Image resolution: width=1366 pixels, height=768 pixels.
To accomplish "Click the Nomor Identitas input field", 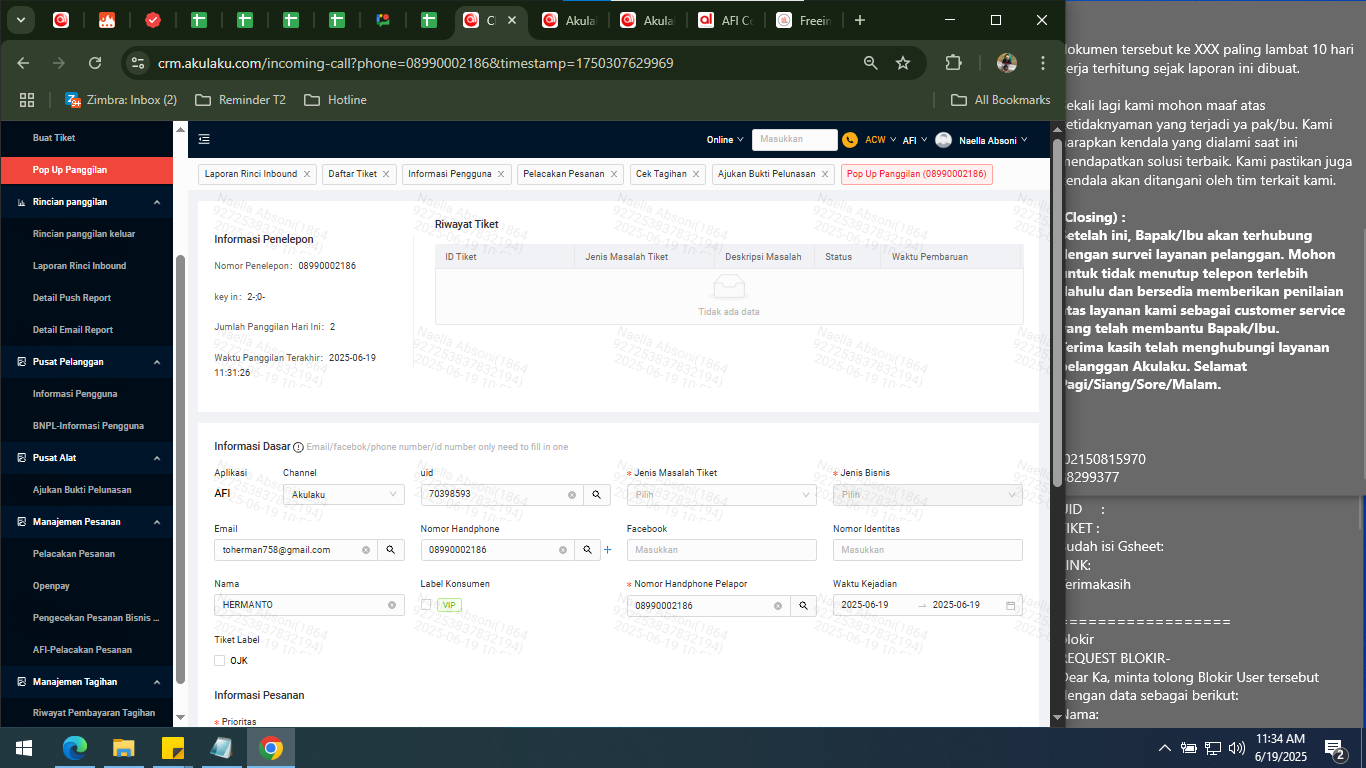I will click(928, 550).
